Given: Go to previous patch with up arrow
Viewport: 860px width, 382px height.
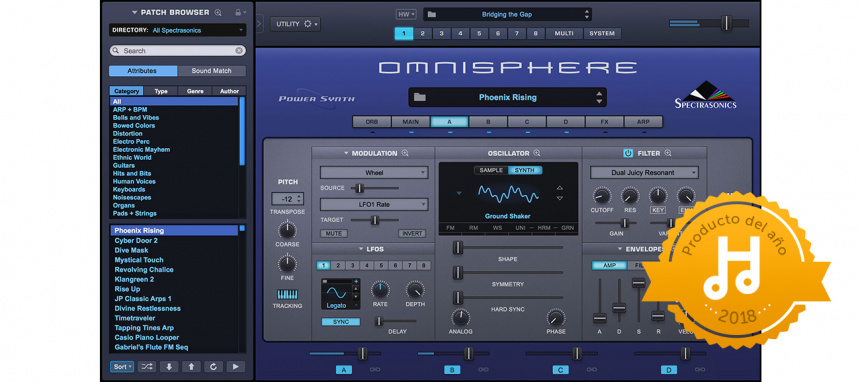Looking at the screenshot, I should (191, 367).
